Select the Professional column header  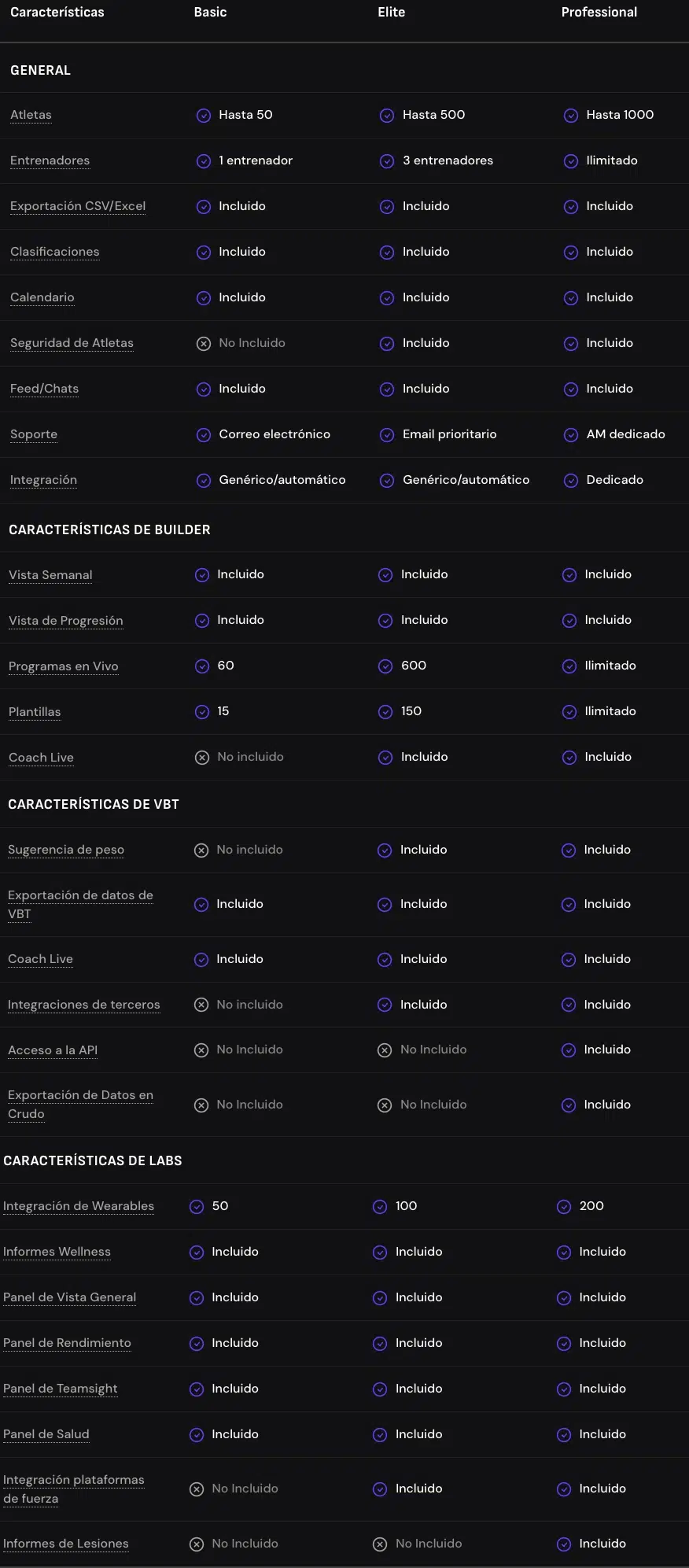pyautogui.click(x=599, y=13)
